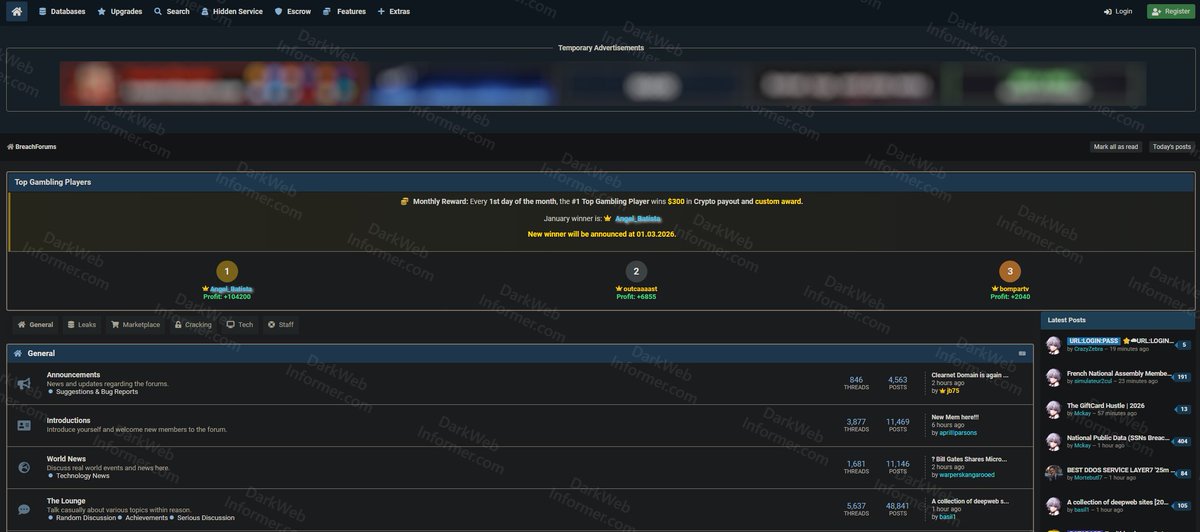Open Achievements subforum
The height and width of the screenshot is (532, 1200).
click(146, 518)
